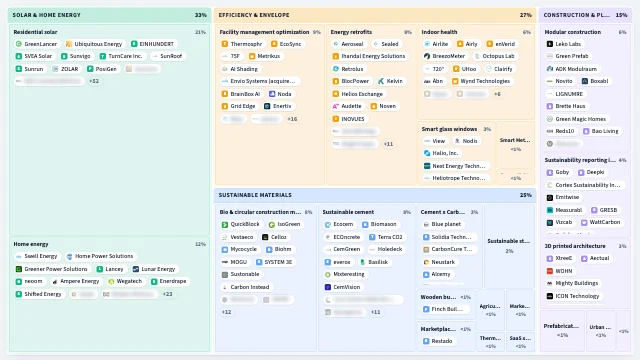
Task: Show 12 more Bio & circular companies
Action: point(227,312)
